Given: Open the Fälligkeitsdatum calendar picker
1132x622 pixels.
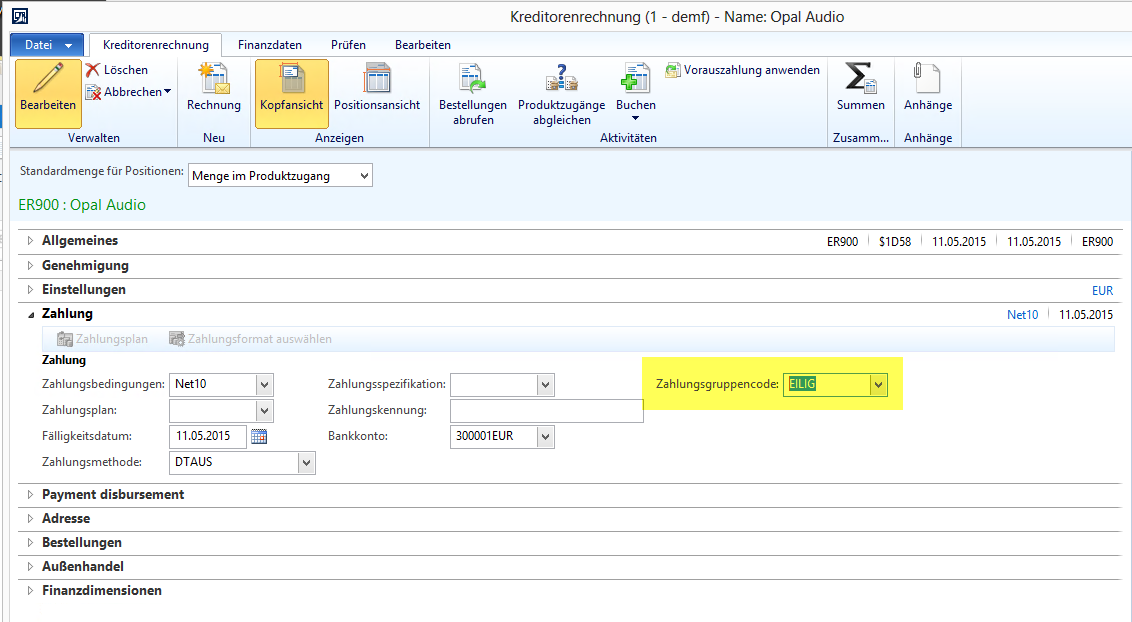Looking at the screenshot, I should (x=259, y=436).
